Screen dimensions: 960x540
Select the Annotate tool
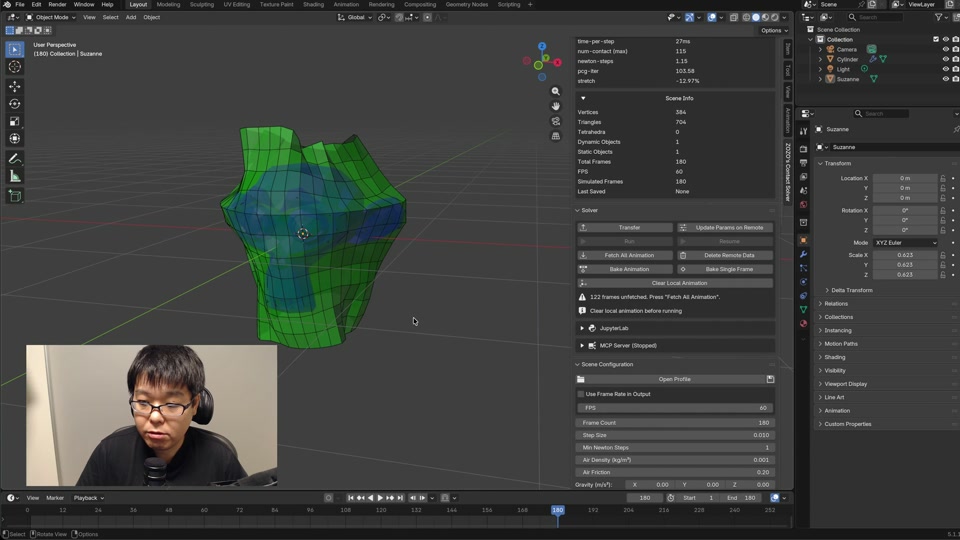coord(15,159)
